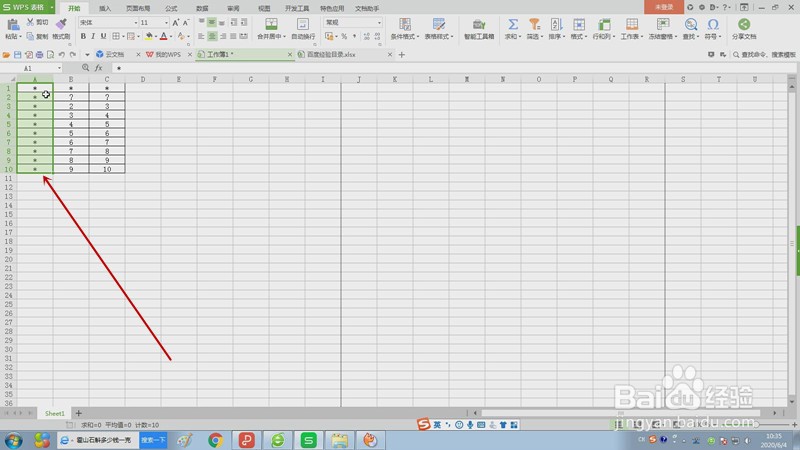Screen dimensions: 800x450
Task: Open the font name dropdown (宋体)
Action: (136, 22)
